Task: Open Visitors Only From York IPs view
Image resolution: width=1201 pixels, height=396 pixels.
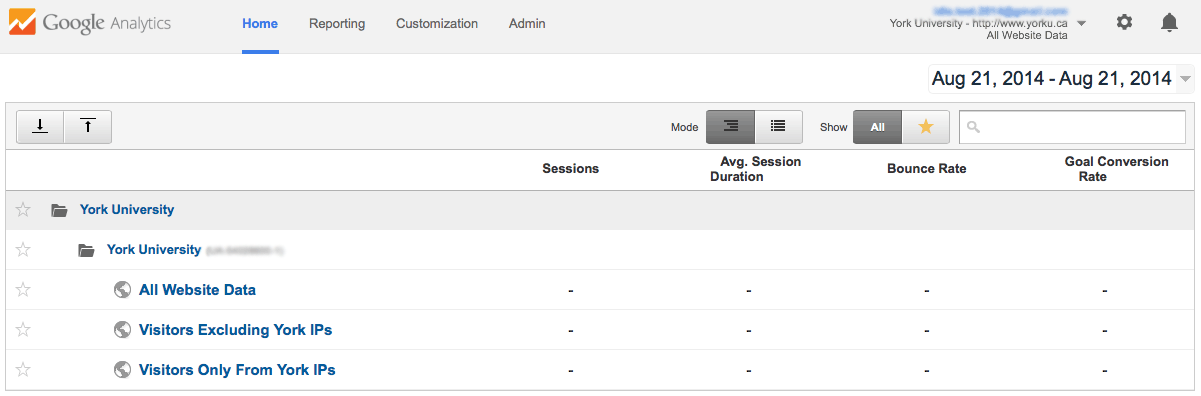Action: [x=237, y=370]
